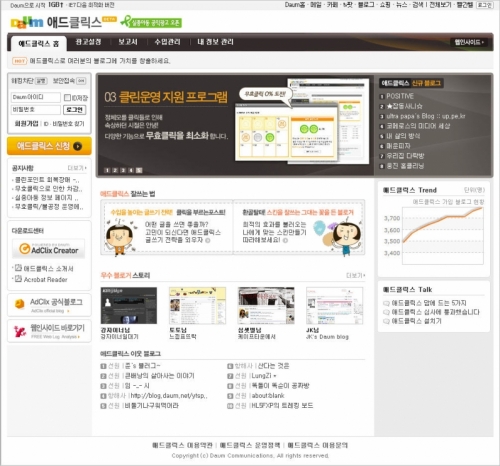Click the document icon beside 애드클릭스 소개서
This screenshot has height=466, width=500.
(18, 268)
